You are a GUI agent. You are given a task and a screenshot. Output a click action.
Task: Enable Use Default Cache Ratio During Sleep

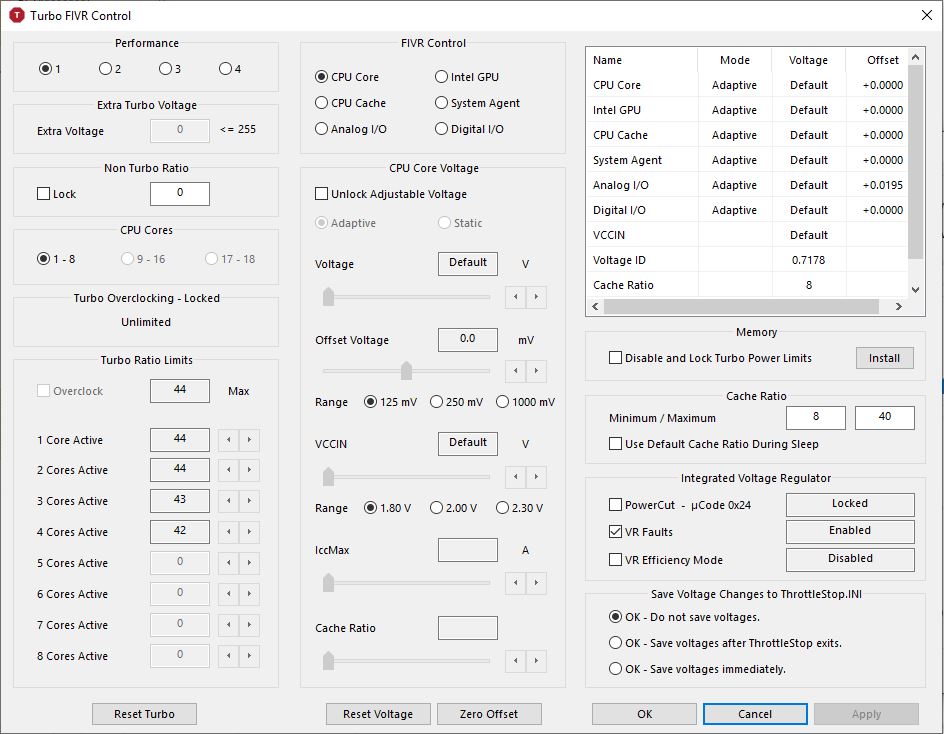615,444
